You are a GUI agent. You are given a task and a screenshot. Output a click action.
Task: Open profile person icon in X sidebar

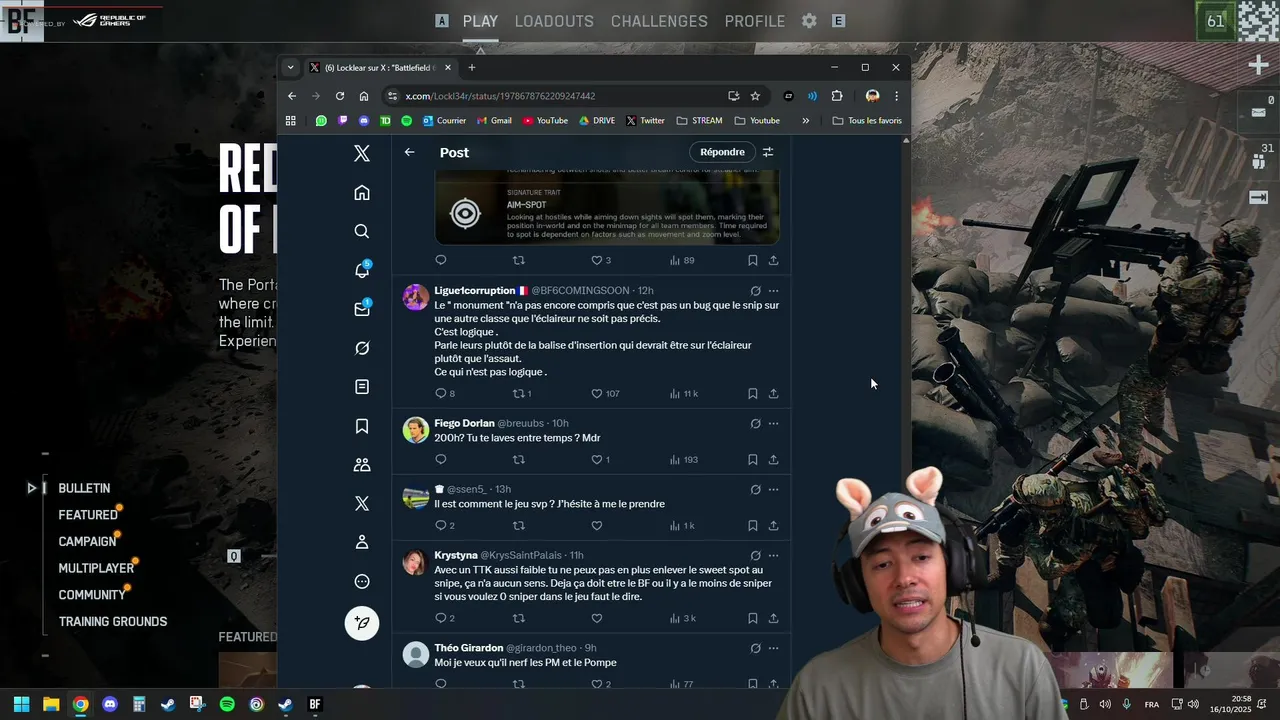click(362, 542)
